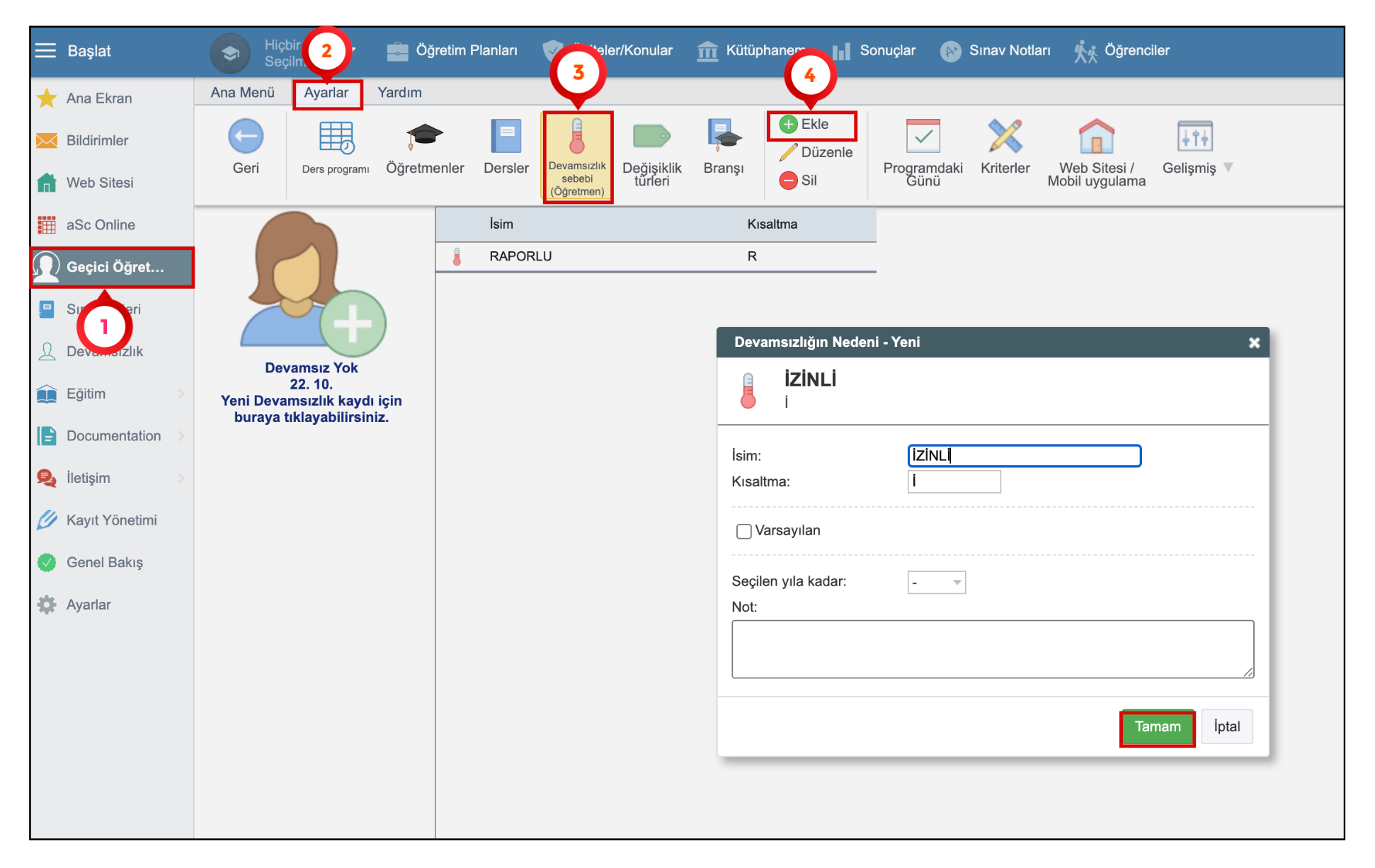
Task: Open the Ders programı timetable icon
Action: pyautogui.click(x=336, y=137)
